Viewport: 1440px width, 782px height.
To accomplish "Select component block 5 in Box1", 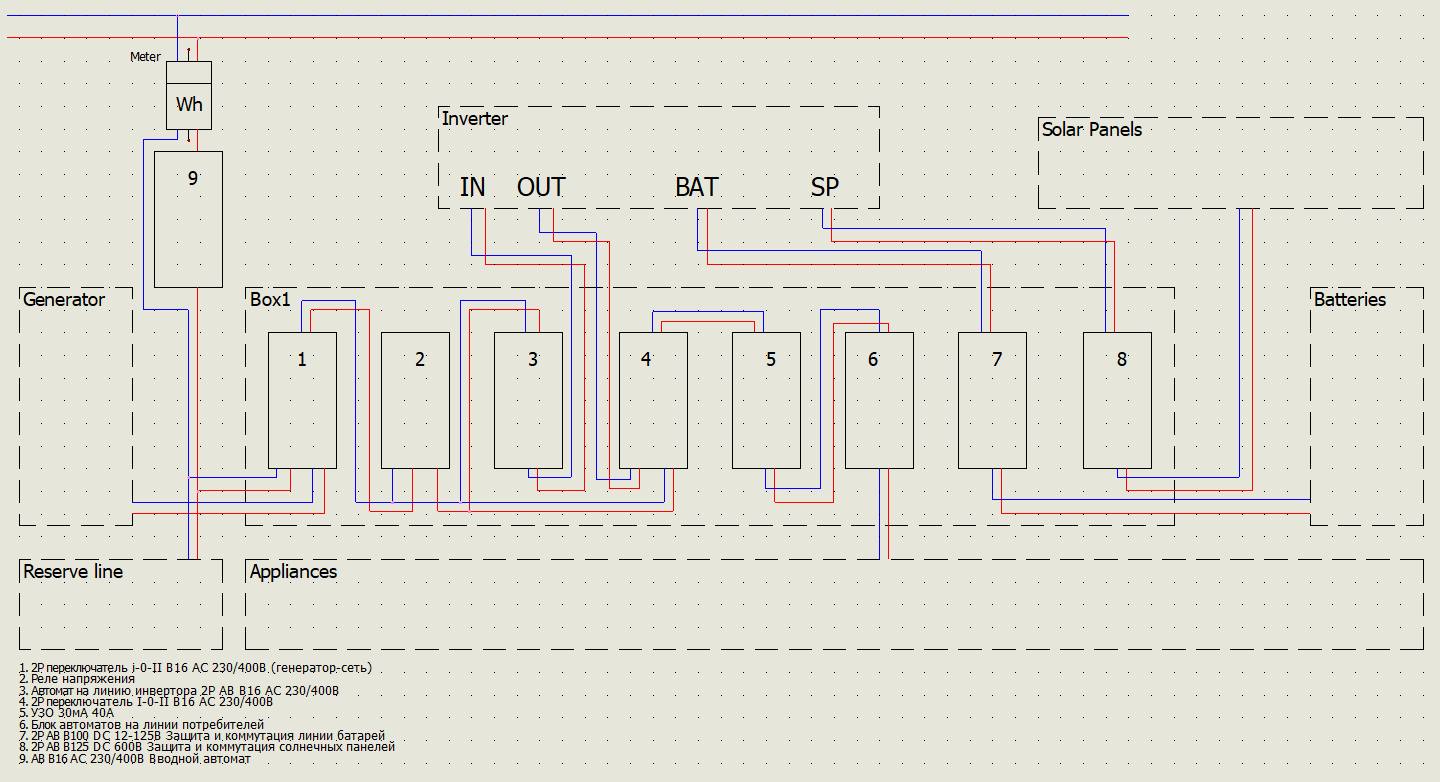I will 766,400.
